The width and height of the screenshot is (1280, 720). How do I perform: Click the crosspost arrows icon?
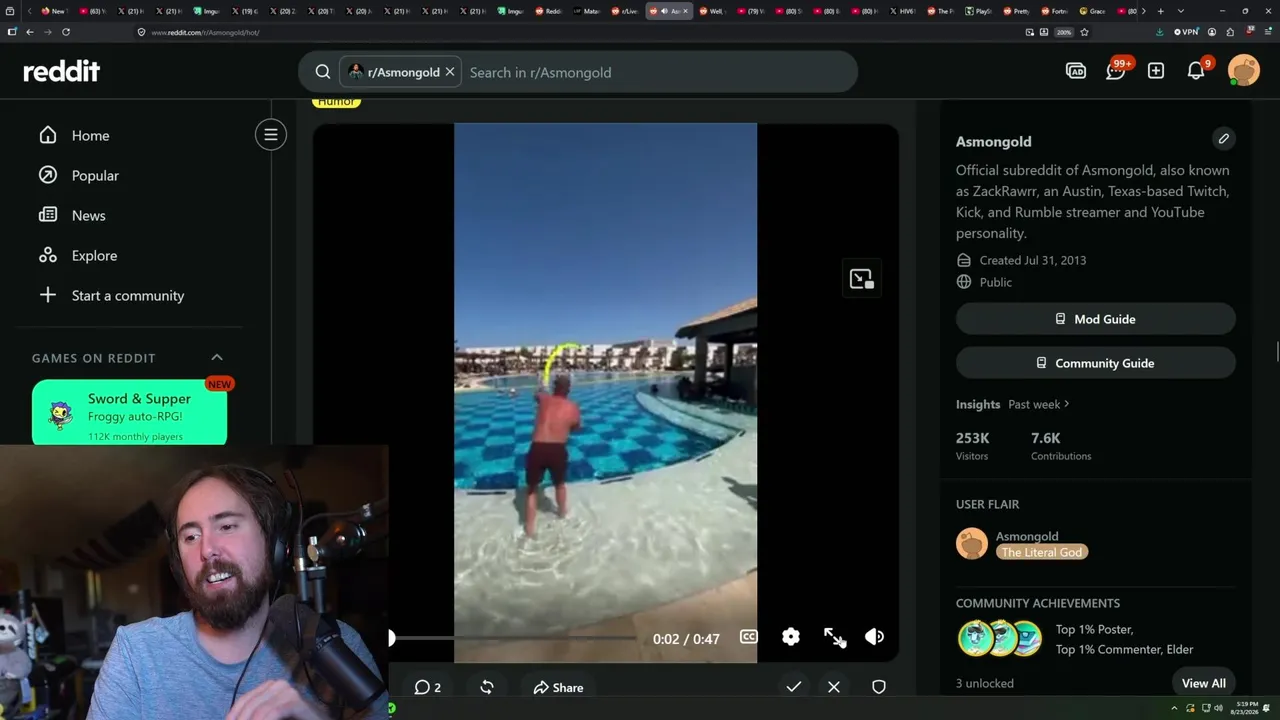click(x=487, y=687)
